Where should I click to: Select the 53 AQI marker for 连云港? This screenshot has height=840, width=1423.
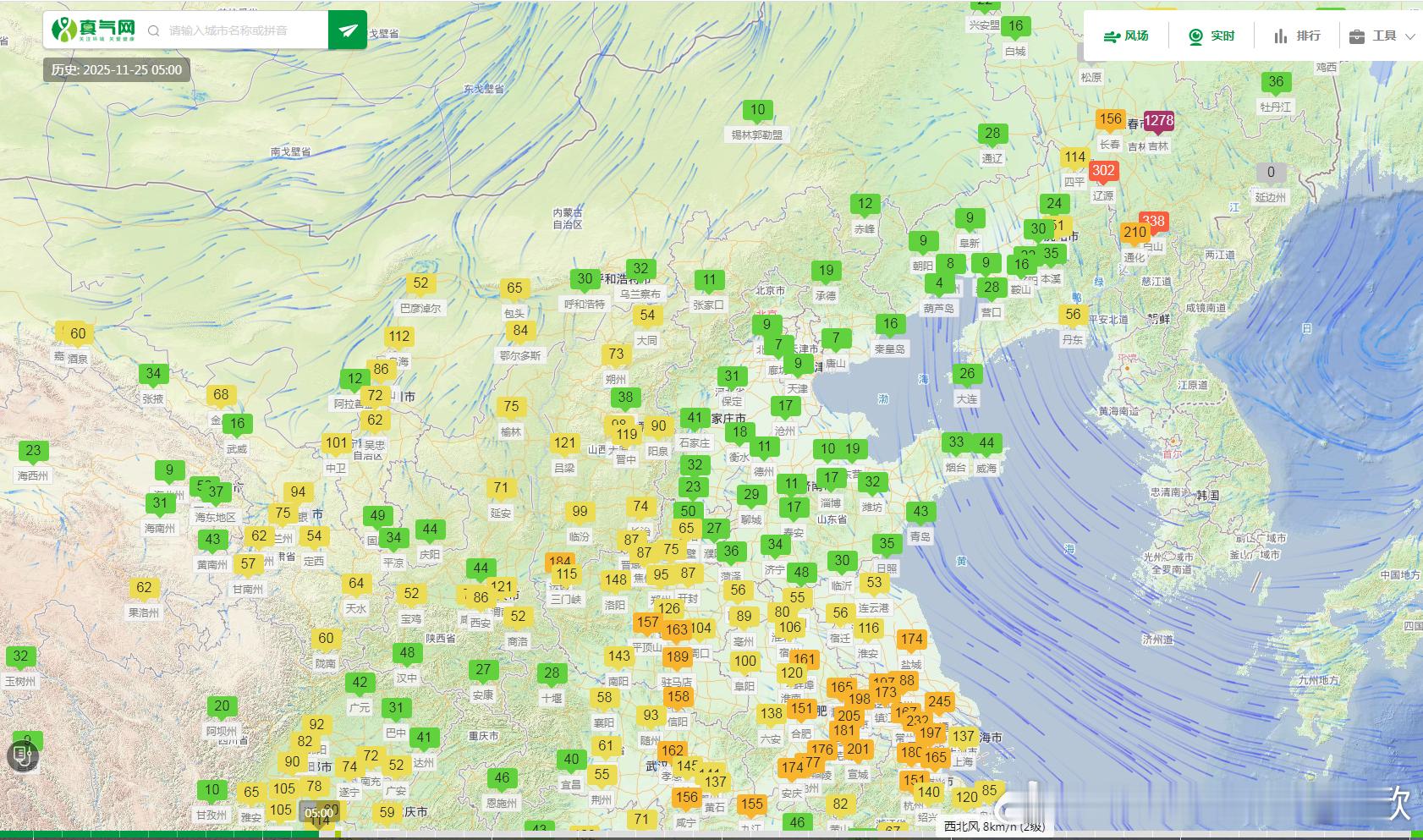(x=874, y=583)
